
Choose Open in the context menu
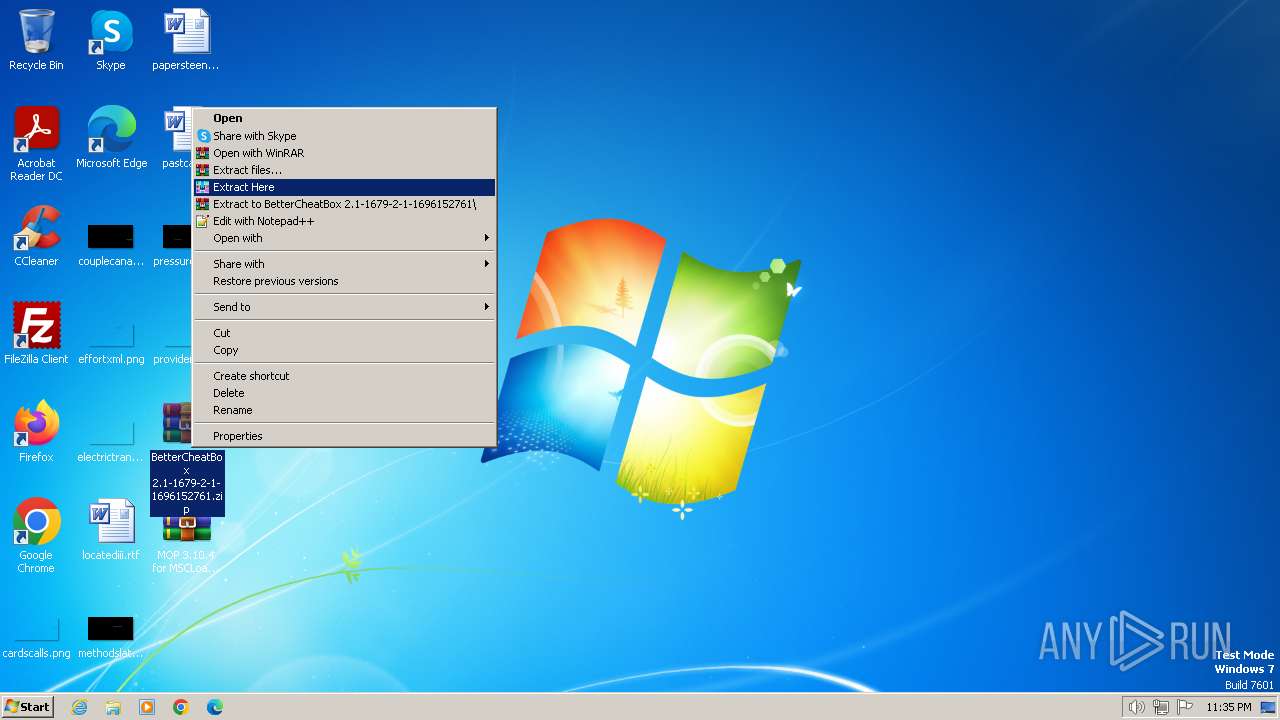pos(344,118)
